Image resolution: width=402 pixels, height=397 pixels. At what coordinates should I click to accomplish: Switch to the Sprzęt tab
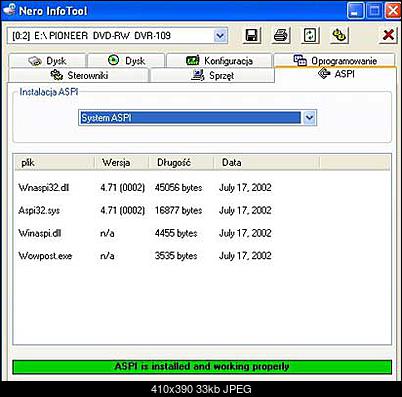(212, 75)
